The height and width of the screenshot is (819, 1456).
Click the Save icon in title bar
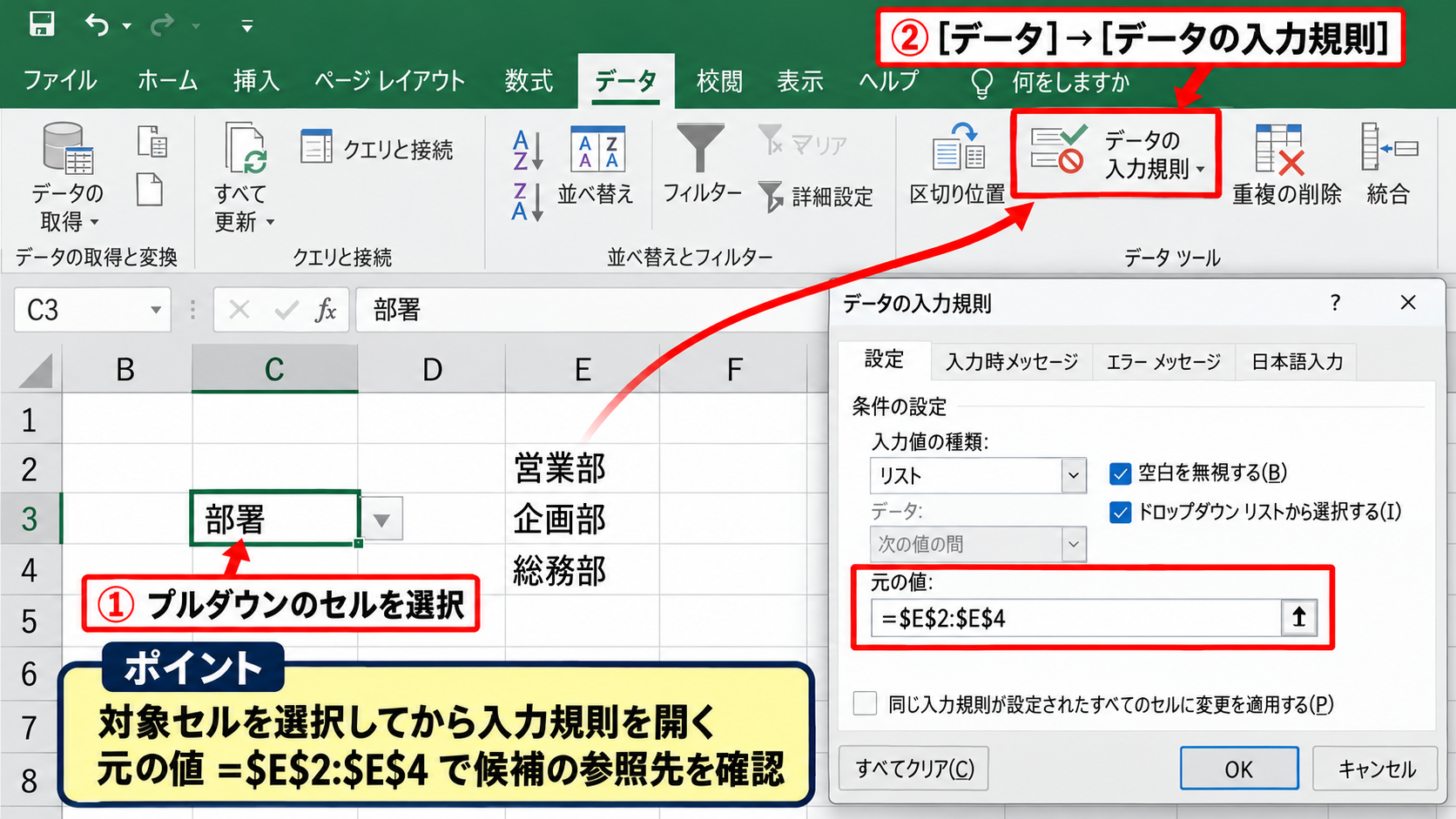point(41,23)
